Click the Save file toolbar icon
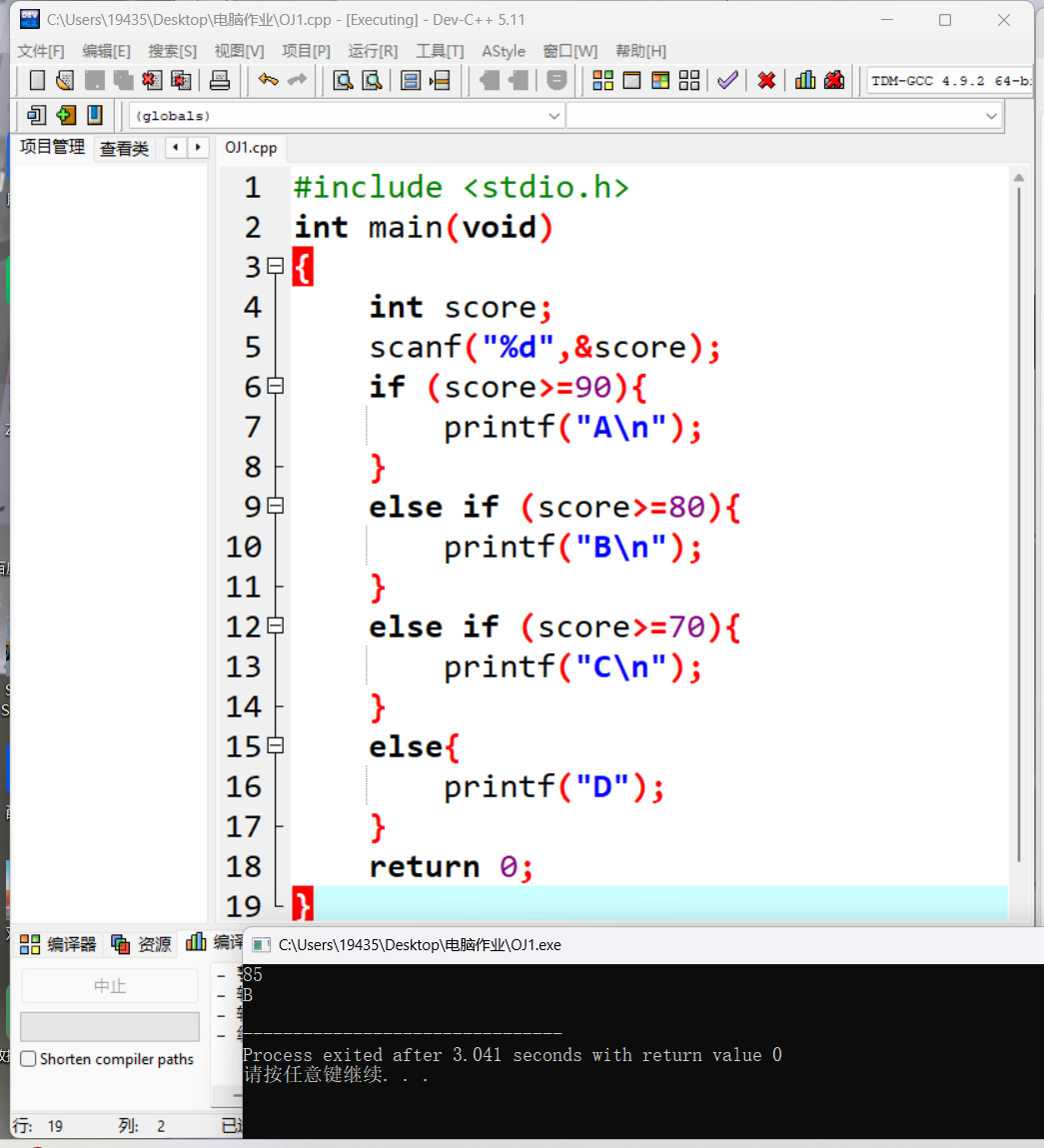Screen dimensions: 1044x1148 [95, 80]
